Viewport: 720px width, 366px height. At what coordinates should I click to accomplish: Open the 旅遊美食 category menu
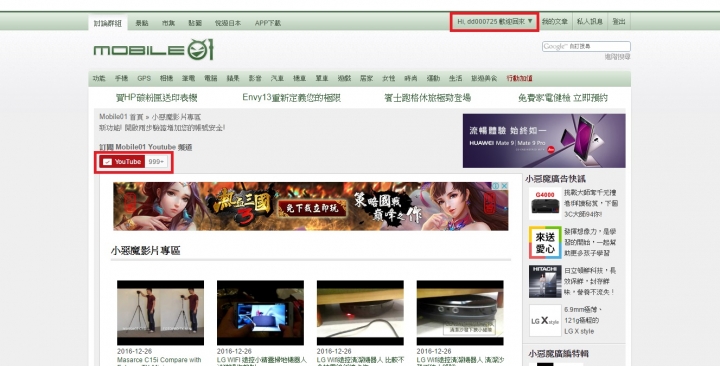(484, 79)
